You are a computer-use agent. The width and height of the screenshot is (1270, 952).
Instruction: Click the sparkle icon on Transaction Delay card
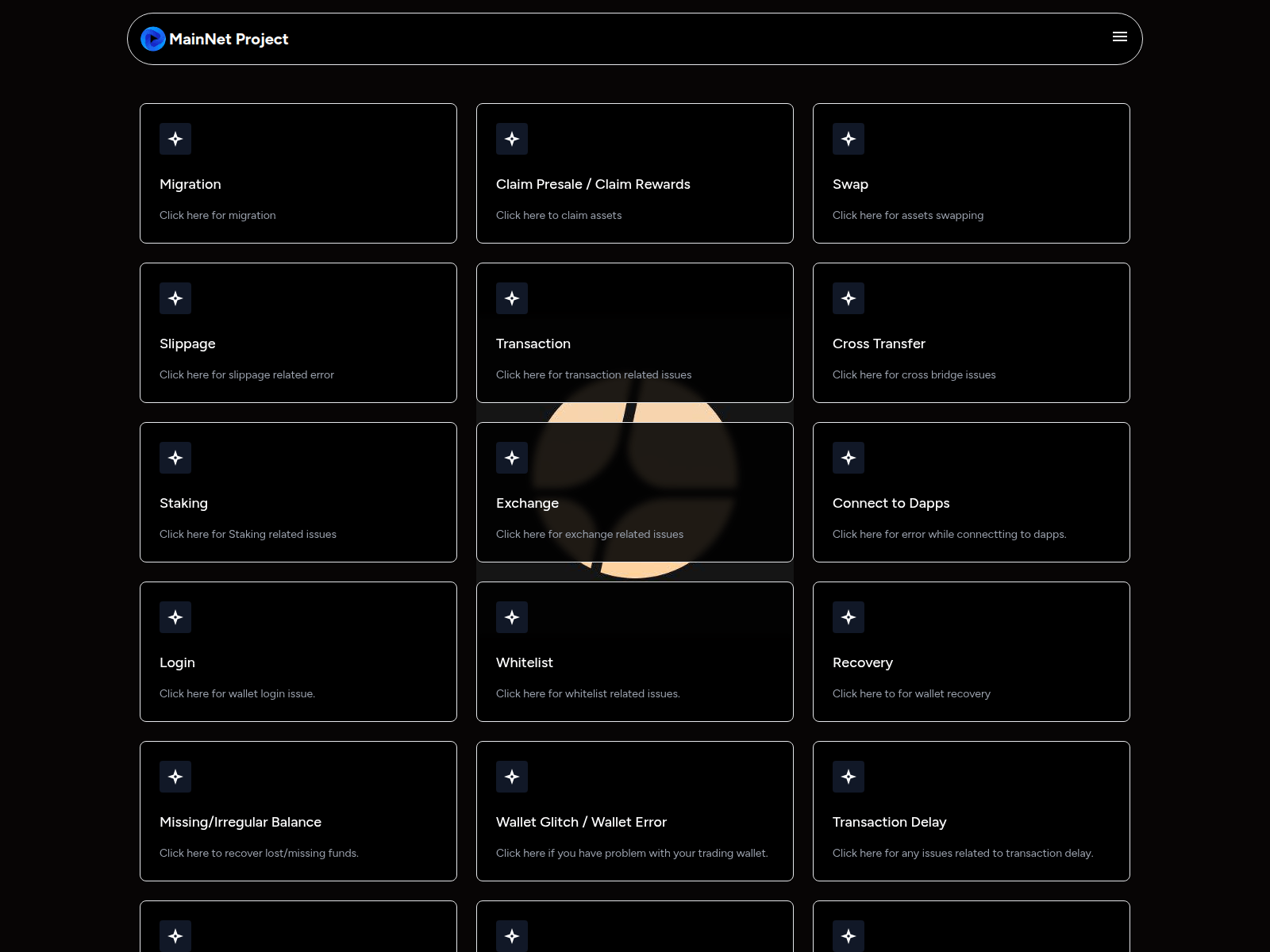(x=849, y=777)
